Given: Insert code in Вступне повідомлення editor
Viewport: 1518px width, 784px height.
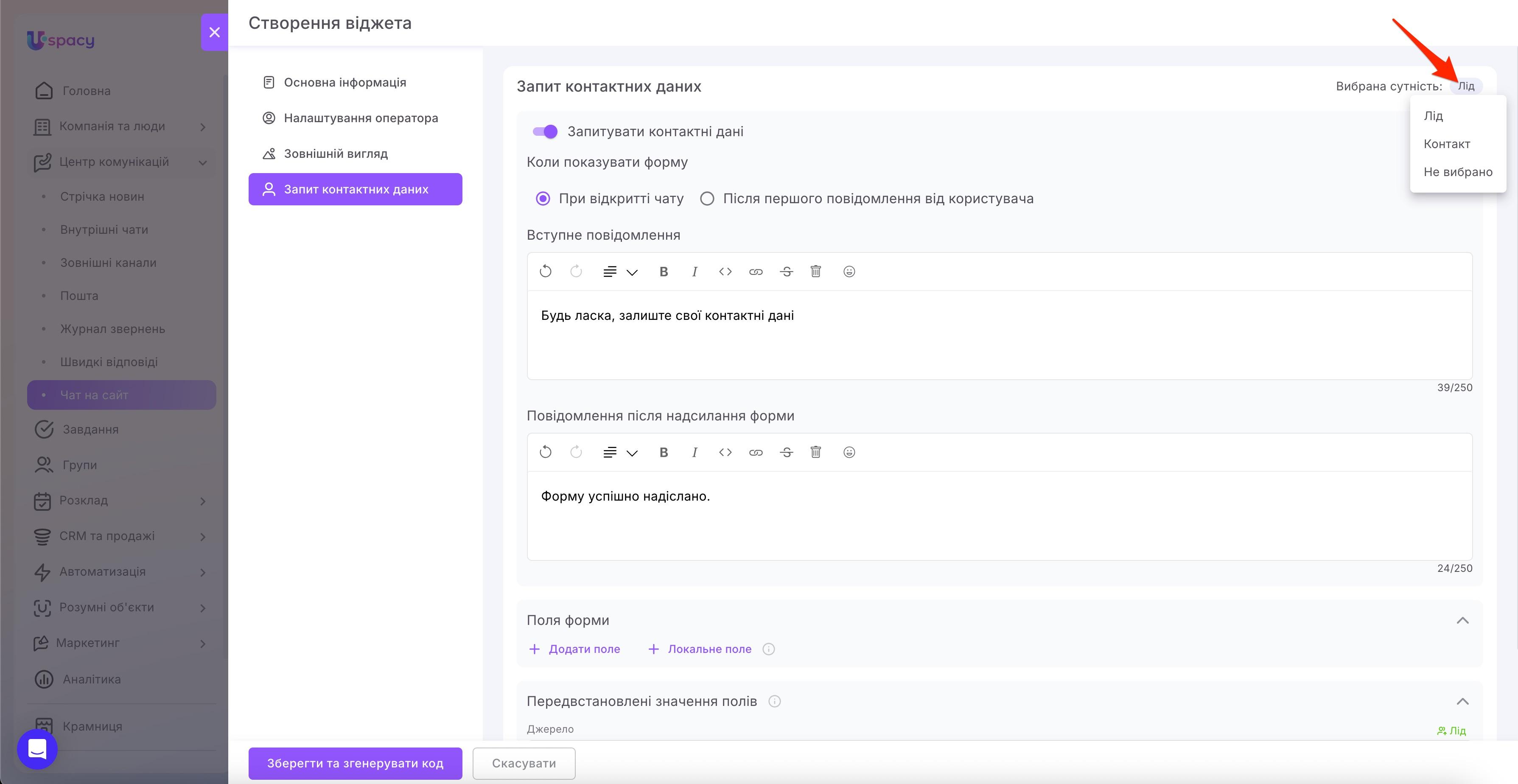Looking at the screenshot, I should point(725,271).
